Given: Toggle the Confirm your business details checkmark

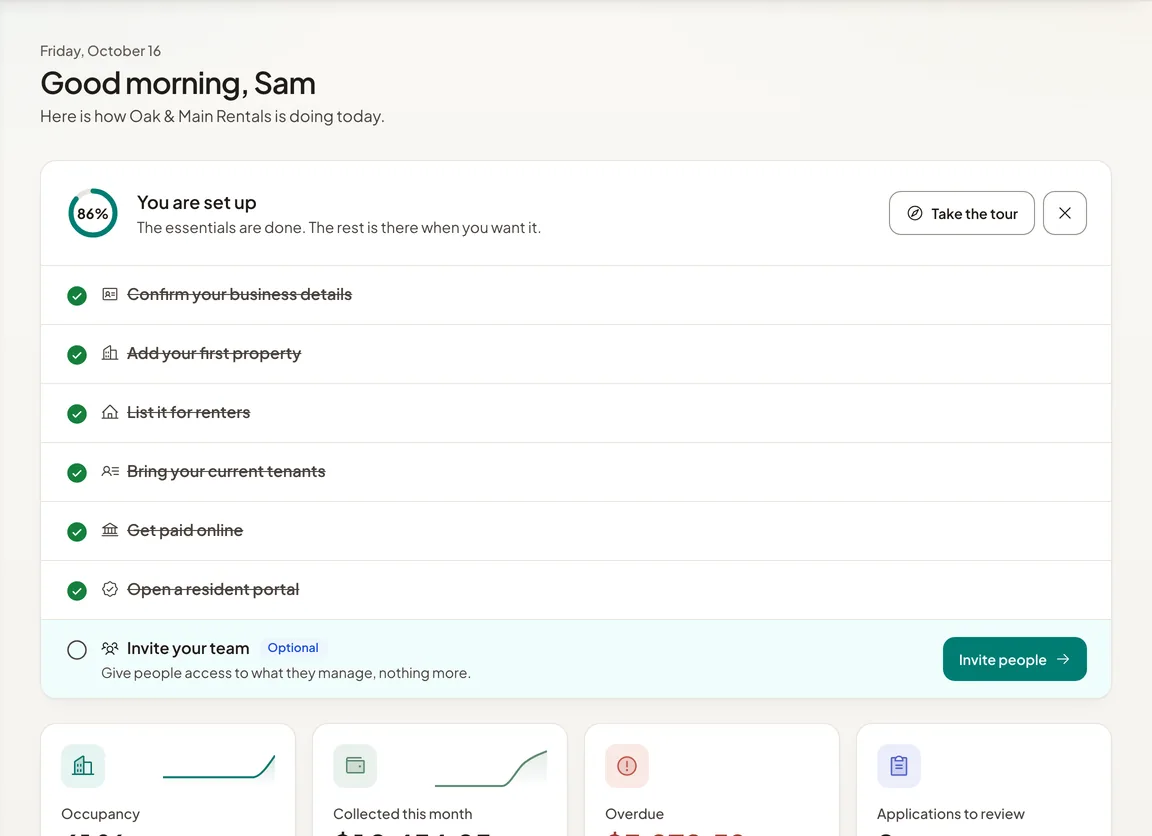Looking at the screenshot, I should pos(76,295).
